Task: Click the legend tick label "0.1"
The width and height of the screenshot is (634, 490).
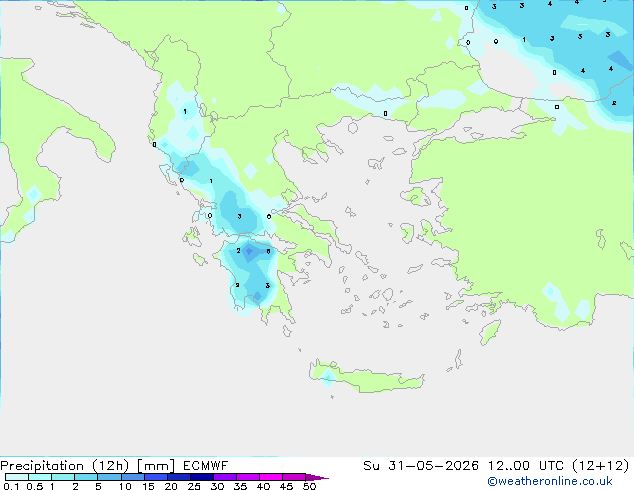Action: pyautogui.click(x=11, y=486)
